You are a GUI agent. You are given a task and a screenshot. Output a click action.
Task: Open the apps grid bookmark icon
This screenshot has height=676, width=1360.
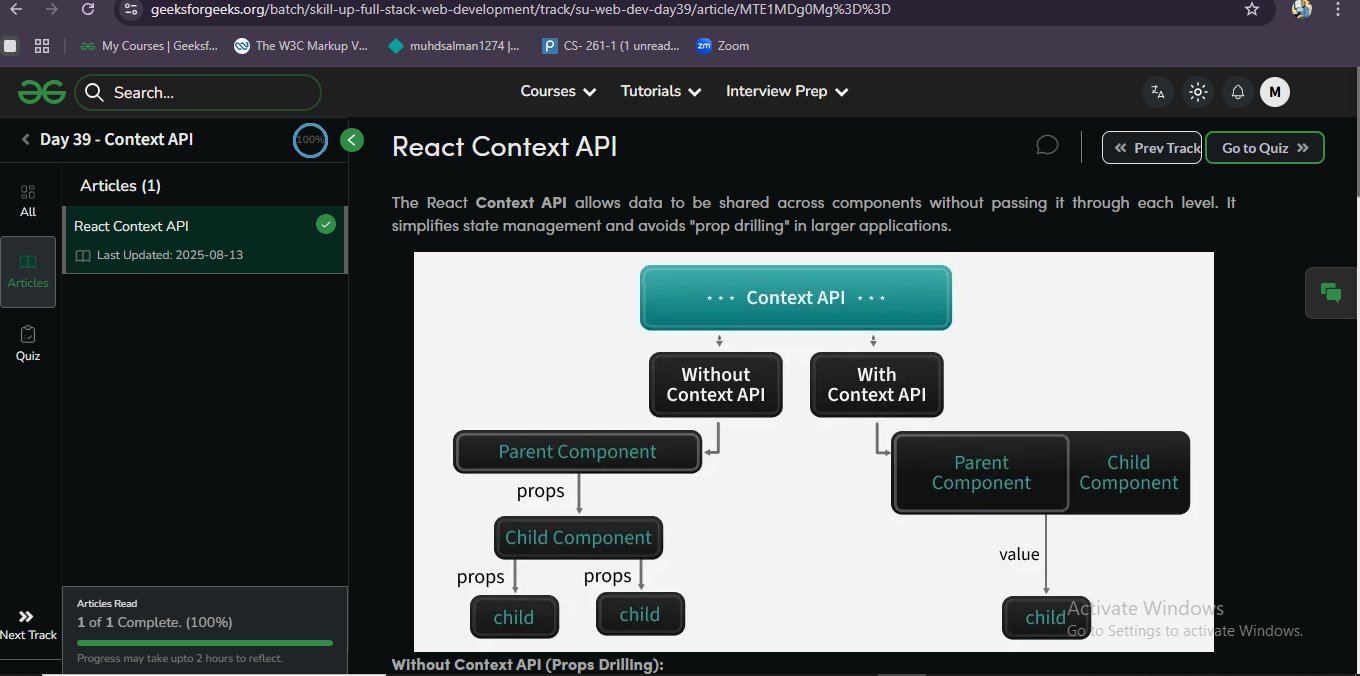[42, 46]
